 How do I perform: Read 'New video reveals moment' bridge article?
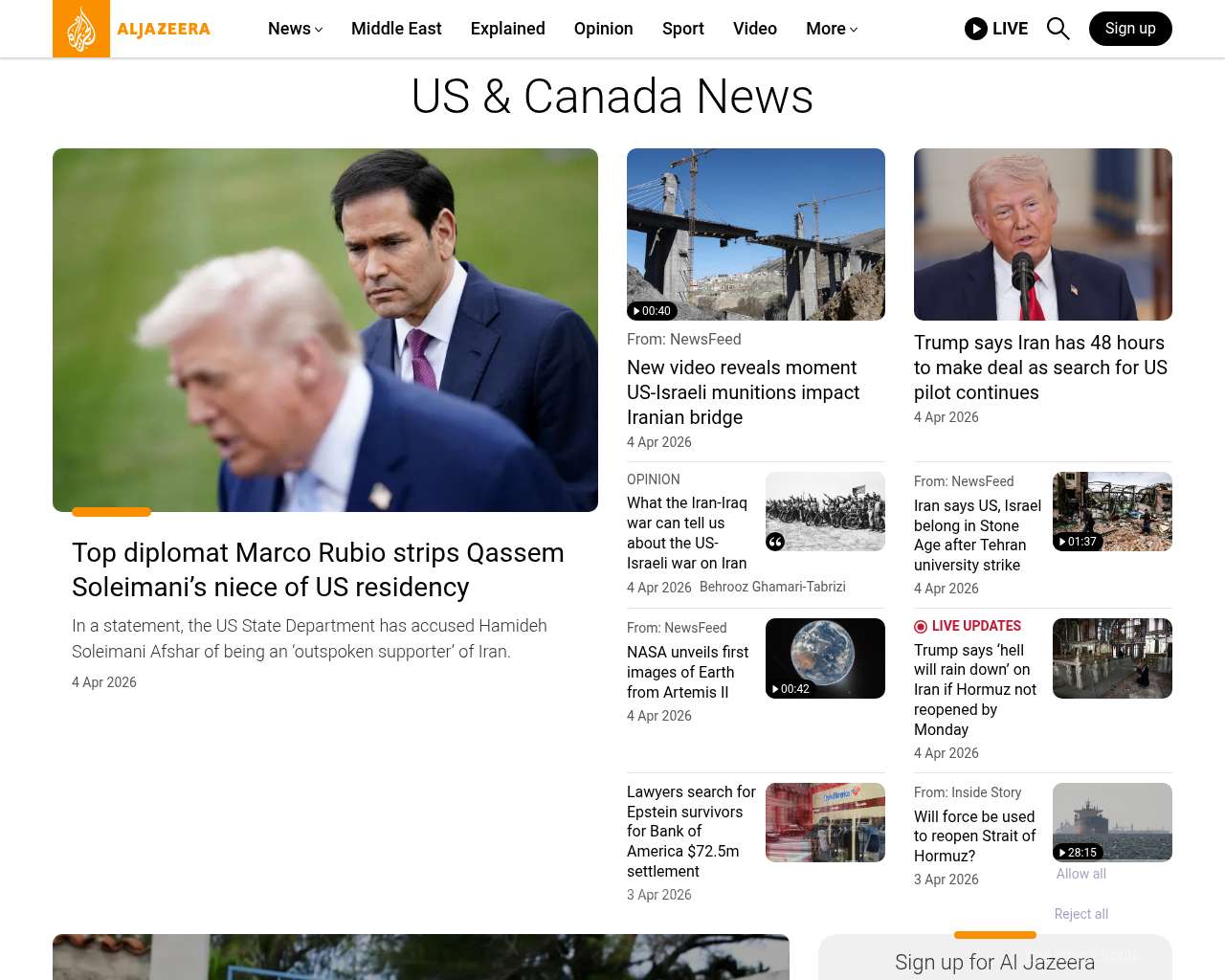tap(744, 392)
